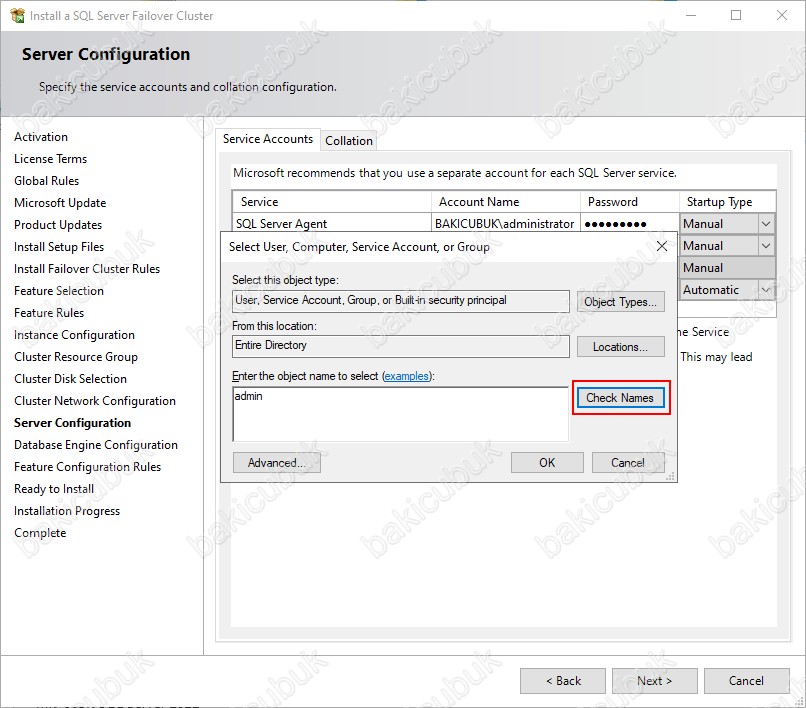The height and width of the screenshot is (708, 806).
Task: Open the examples hyperlink
Action: tap(407, 376)
